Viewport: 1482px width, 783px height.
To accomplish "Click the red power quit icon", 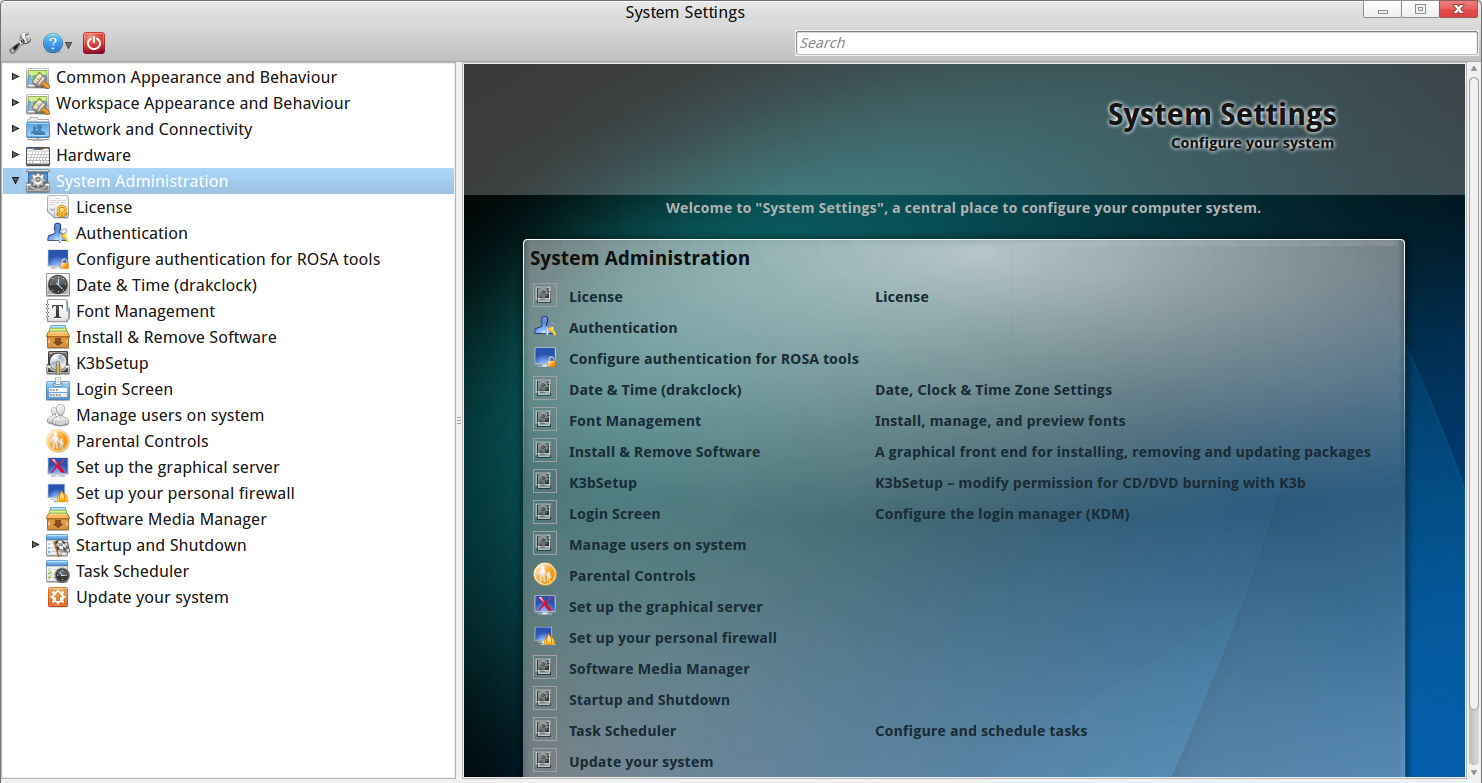I will click(x=94, y=43).
